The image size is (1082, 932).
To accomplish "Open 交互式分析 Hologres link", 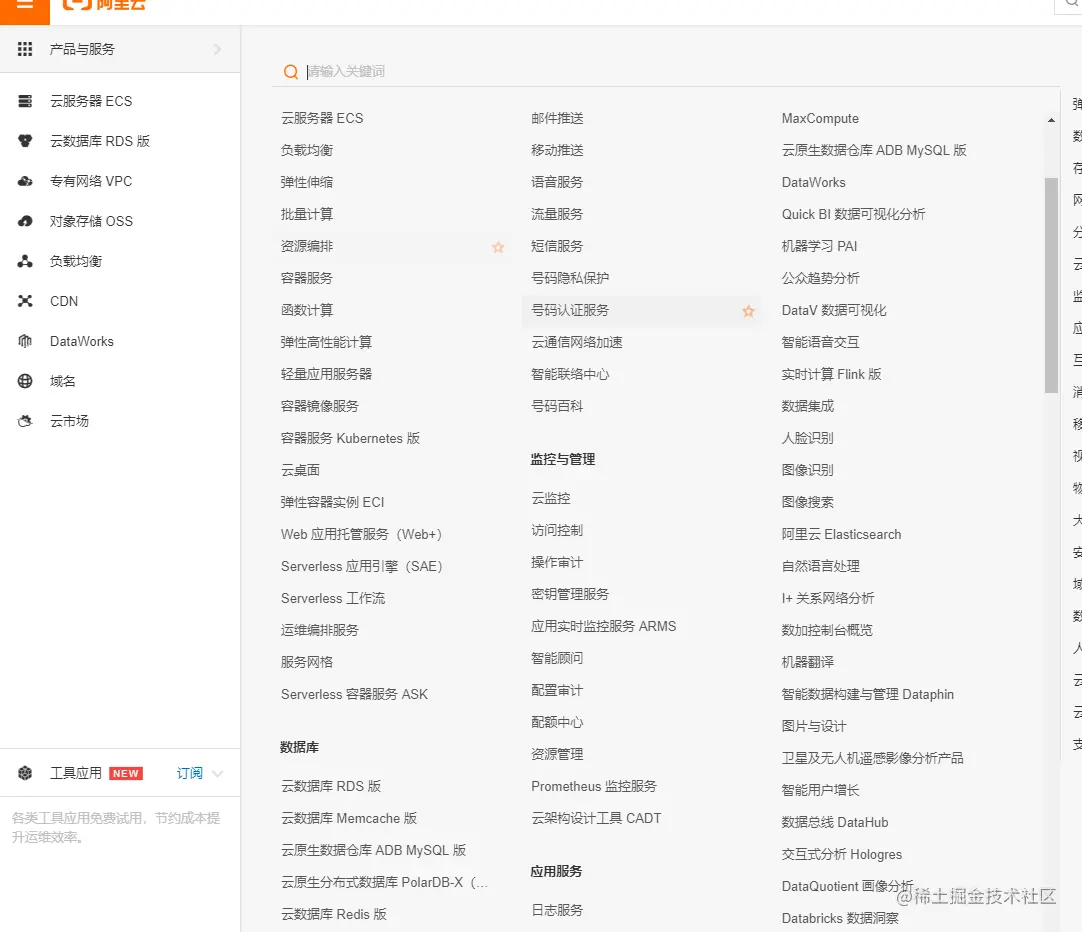I will [x=842, y=854].
